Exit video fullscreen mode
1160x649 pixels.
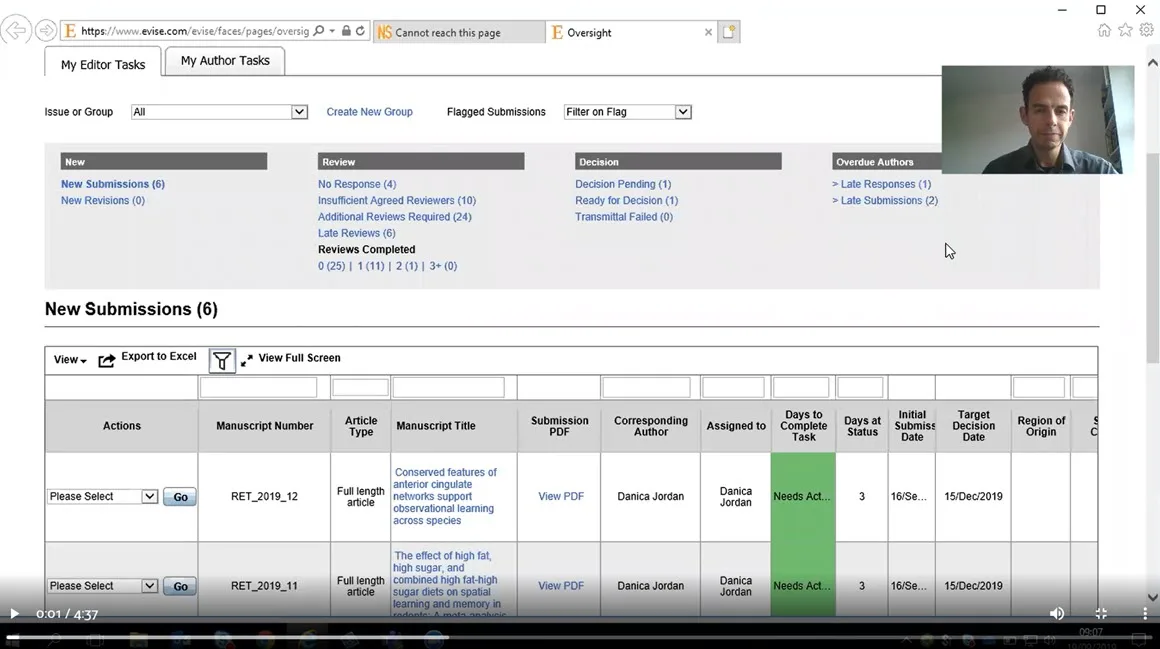(1101, 613)
